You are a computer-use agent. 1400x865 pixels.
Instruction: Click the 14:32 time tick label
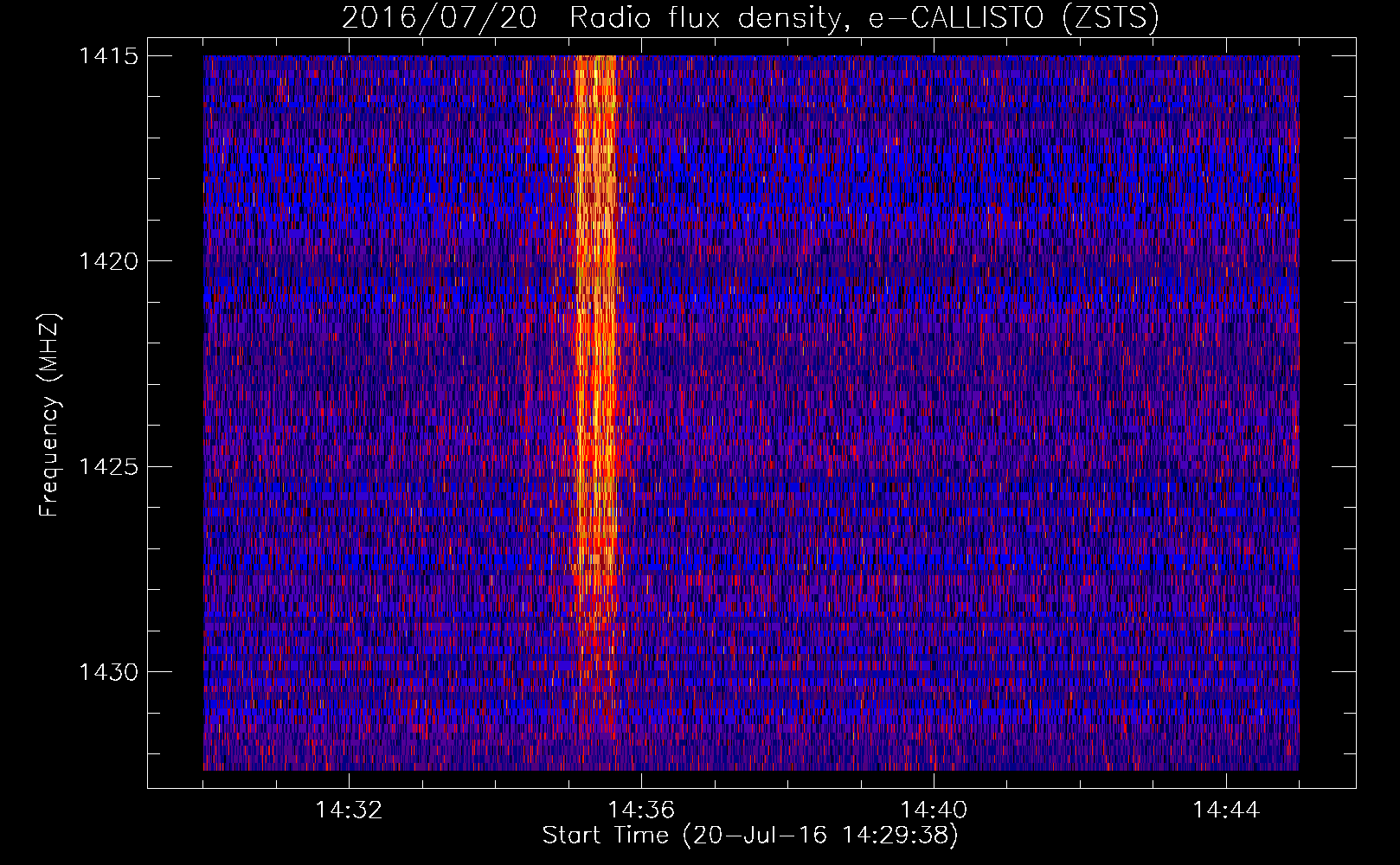tap(349, 811)
